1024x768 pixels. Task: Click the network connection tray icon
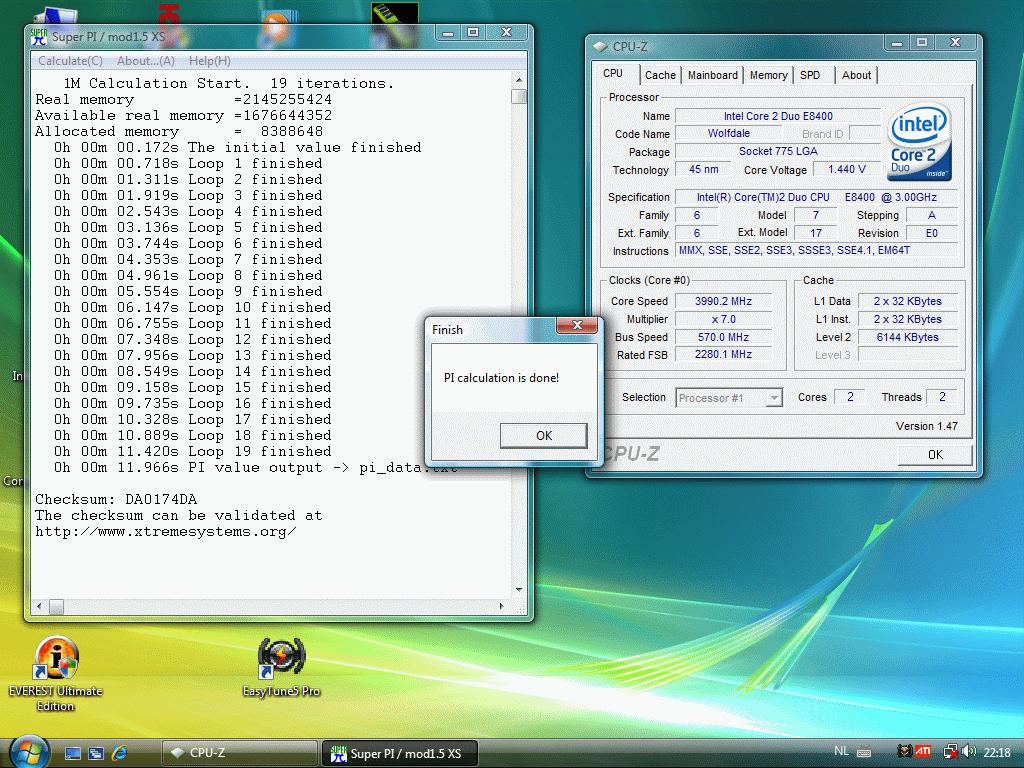(951, 752)
